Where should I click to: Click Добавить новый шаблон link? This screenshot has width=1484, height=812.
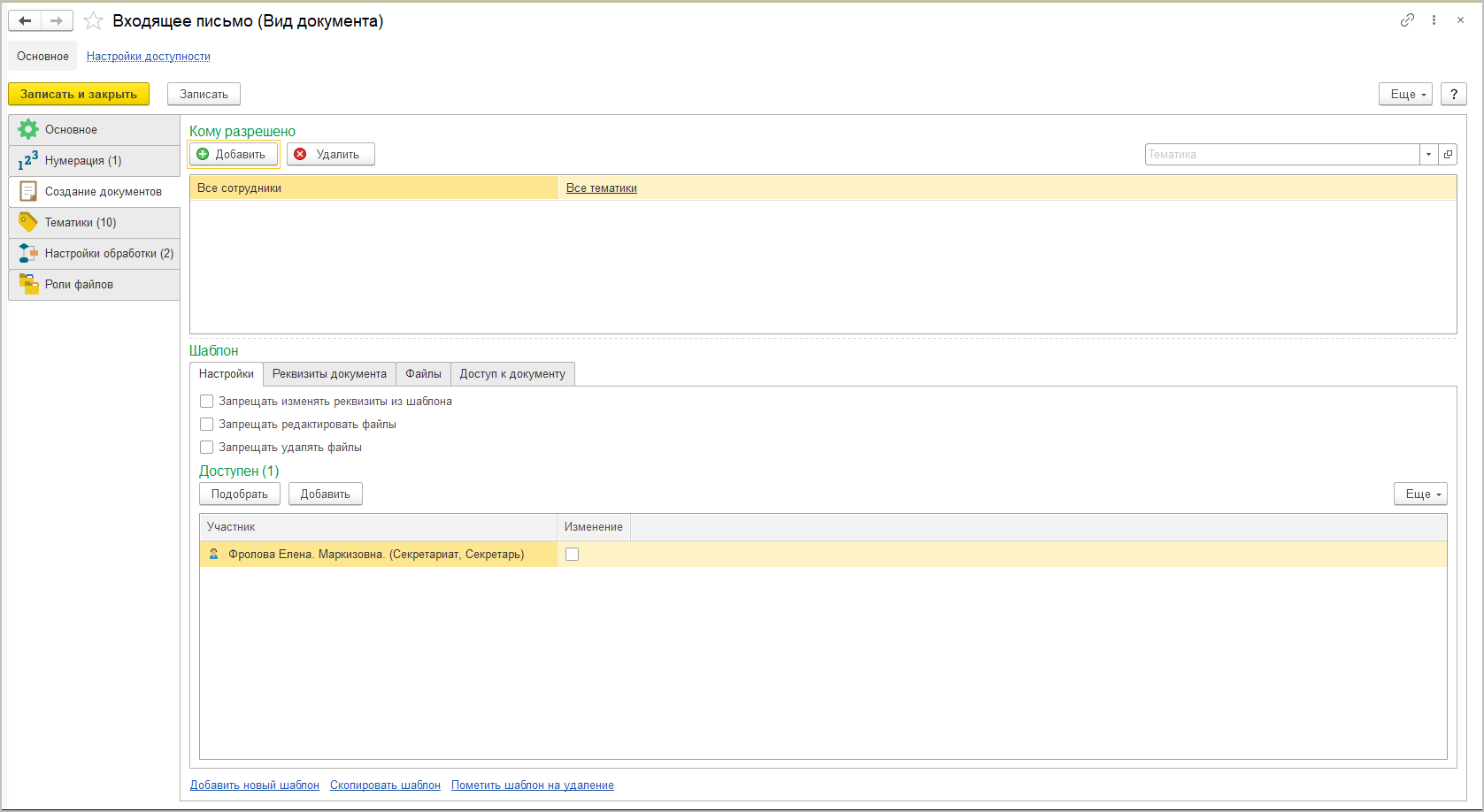(255, 785)
